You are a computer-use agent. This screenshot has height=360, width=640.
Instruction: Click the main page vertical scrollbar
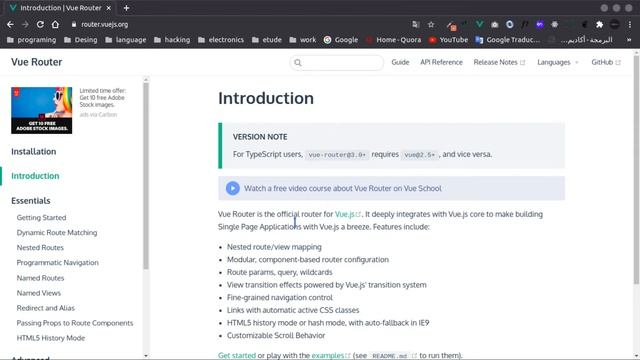pos(636,169)
